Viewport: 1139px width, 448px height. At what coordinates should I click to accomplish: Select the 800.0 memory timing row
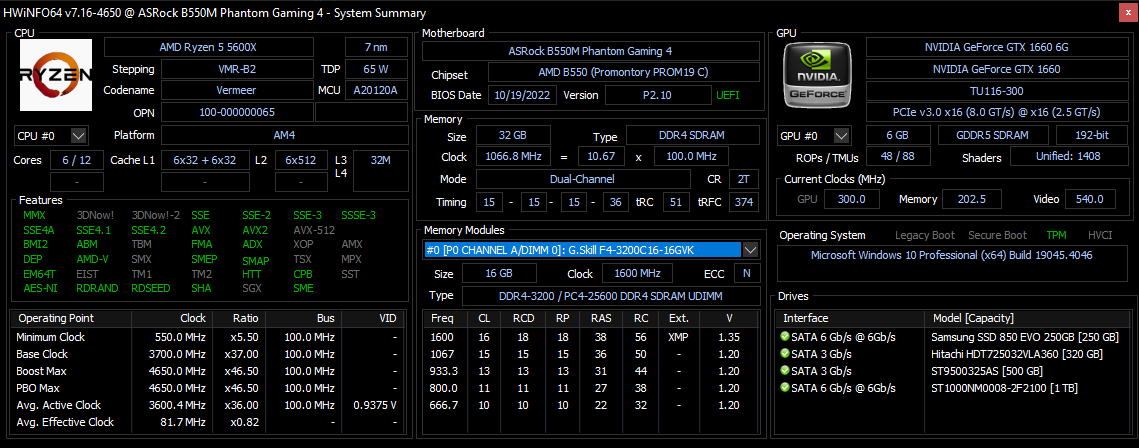(x=591, y=388)
